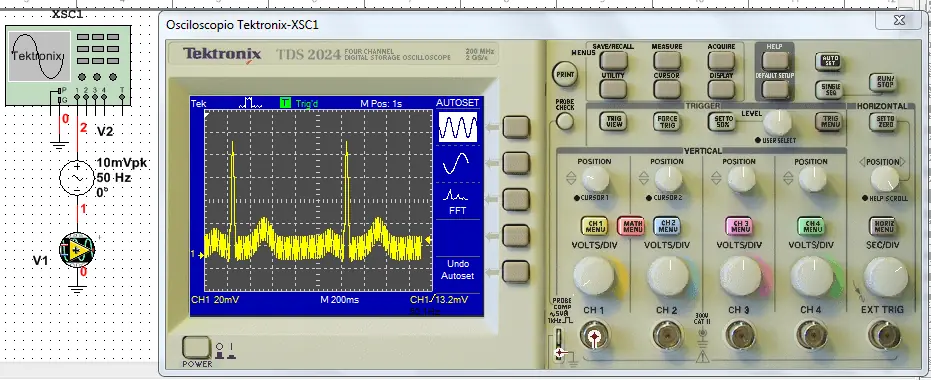
Task: Click the CH2 VOLTS/DIV knob
Action: coord(667,277)
